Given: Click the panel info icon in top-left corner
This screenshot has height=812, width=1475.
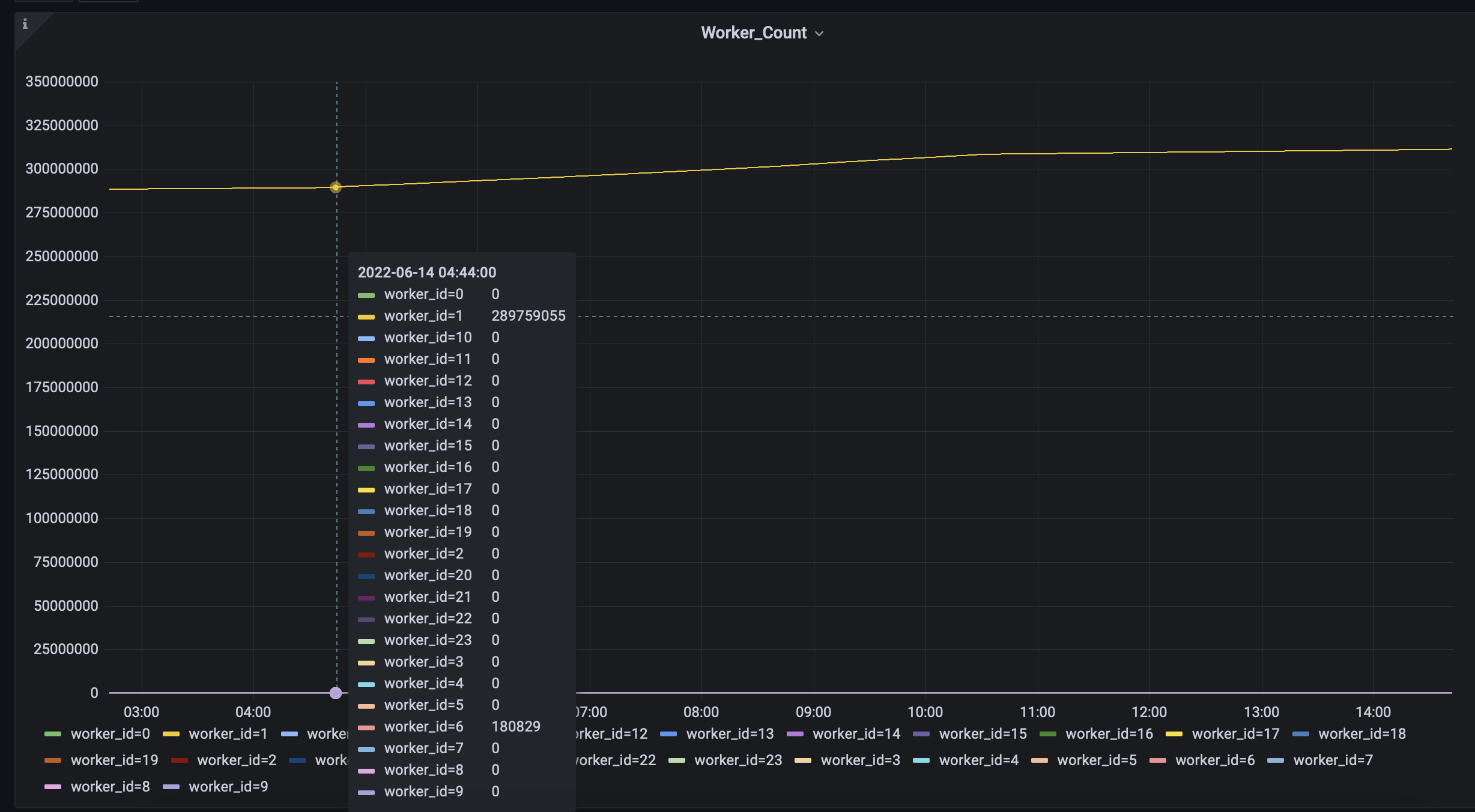Looking at the screenshot, I should [25, 25].
